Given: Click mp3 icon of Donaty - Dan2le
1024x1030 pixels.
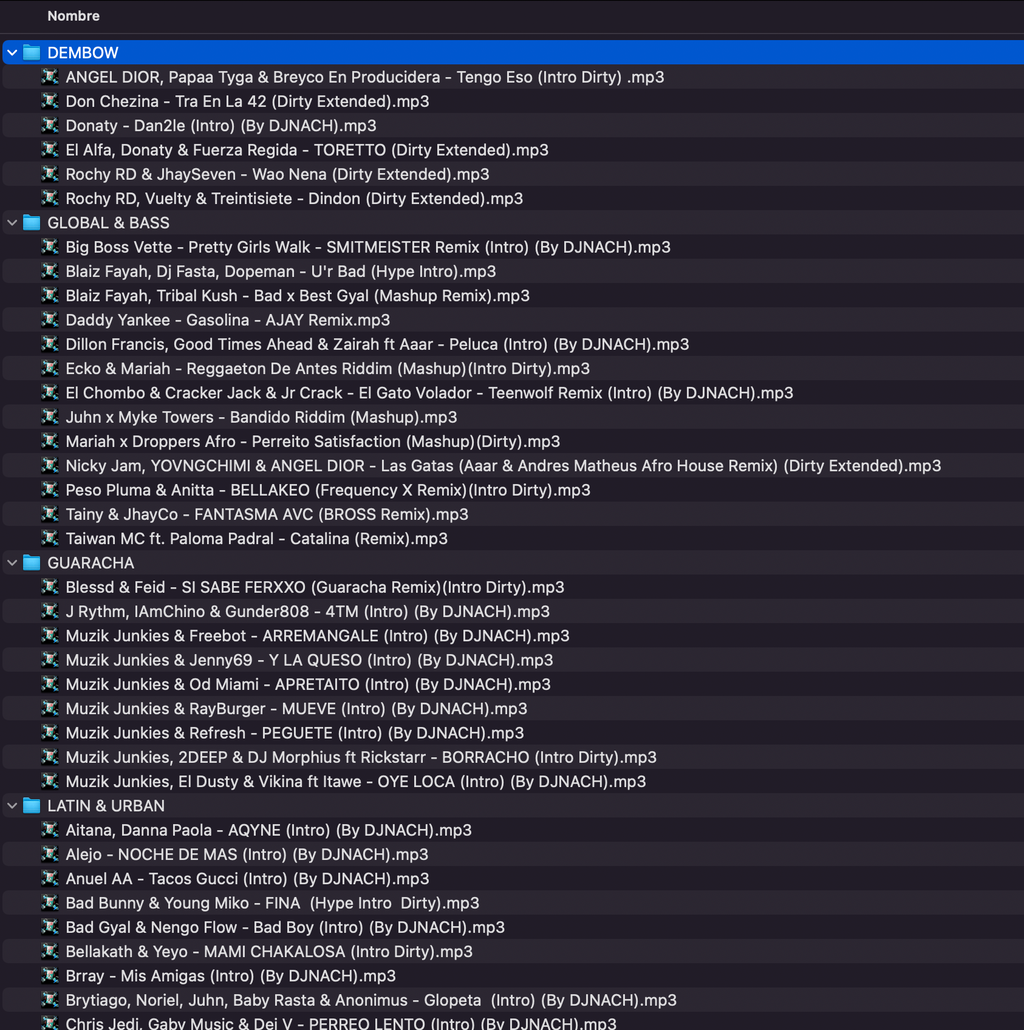Looking at the screenshot, I should click(x=50, y=125).
